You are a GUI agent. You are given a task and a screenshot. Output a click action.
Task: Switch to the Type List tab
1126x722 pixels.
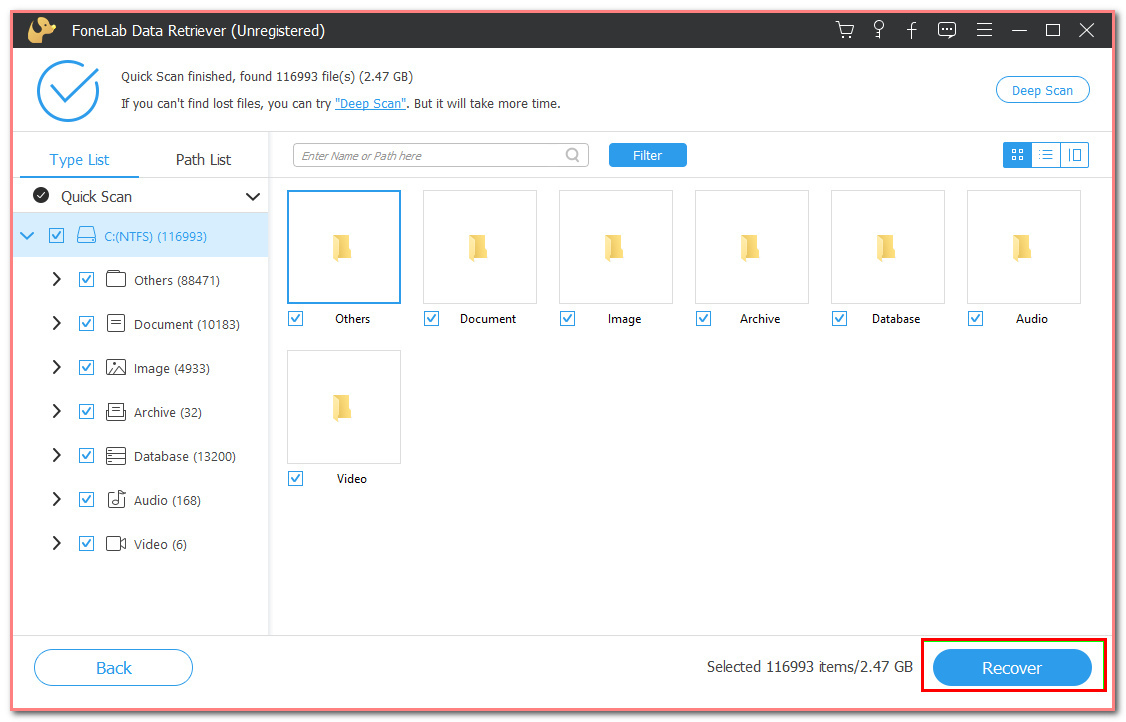pos(79,159)
